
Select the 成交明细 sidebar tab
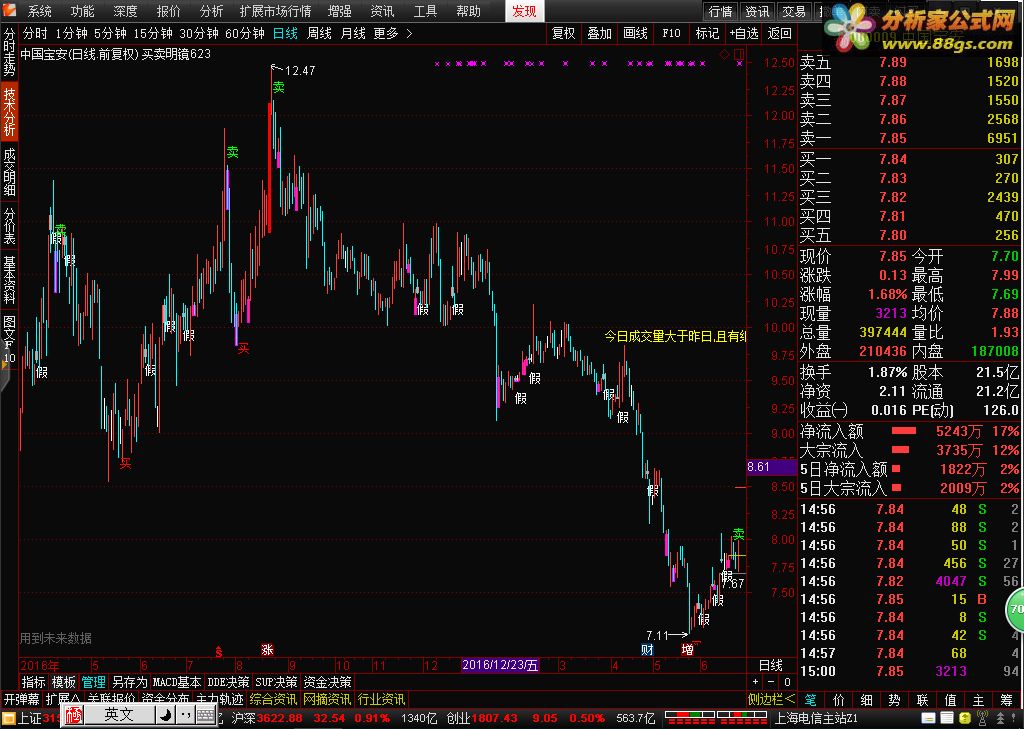9,171
